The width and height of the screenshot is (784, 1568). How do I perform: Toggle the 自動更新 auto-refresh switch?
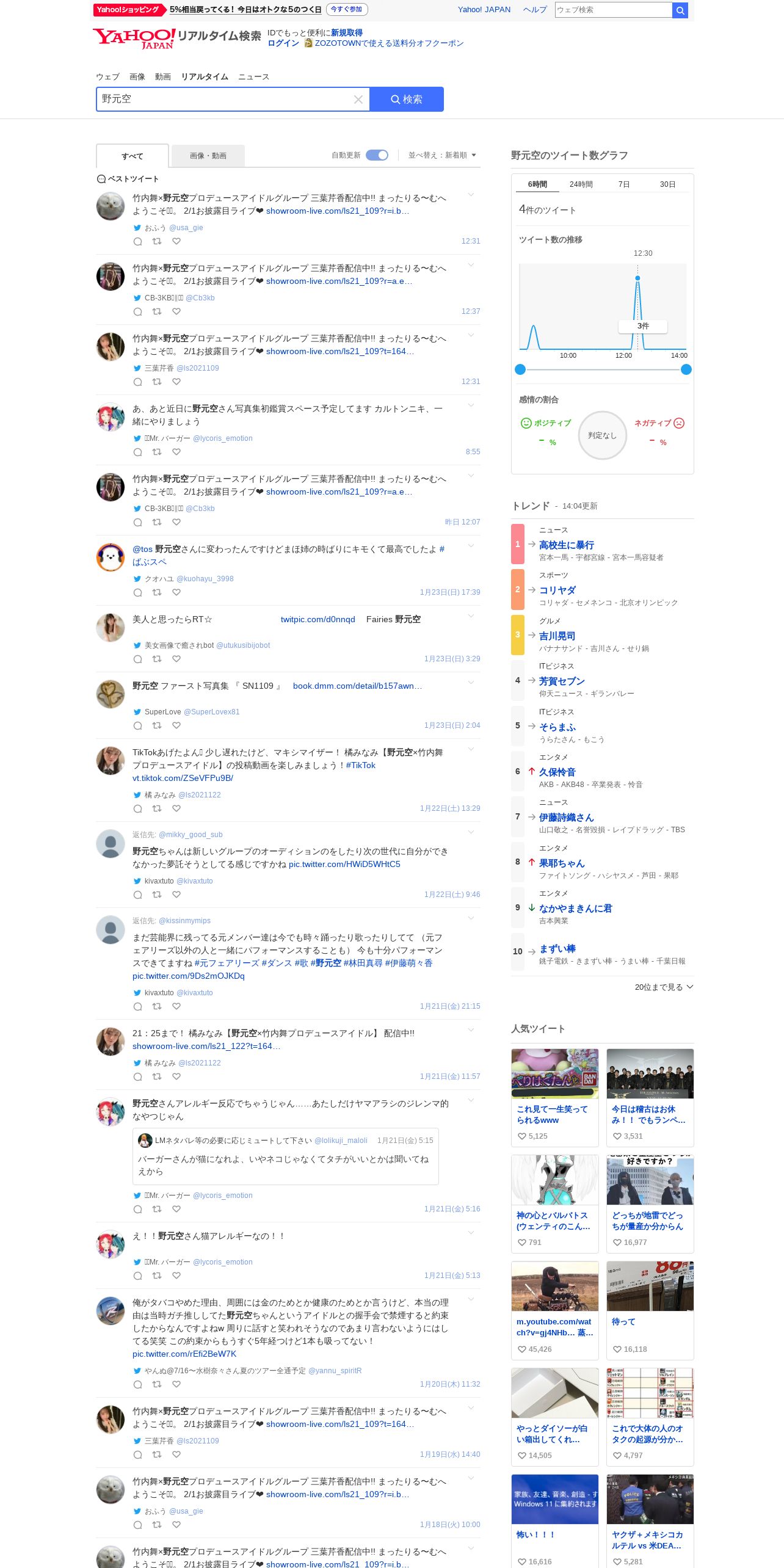click(377, 155)
